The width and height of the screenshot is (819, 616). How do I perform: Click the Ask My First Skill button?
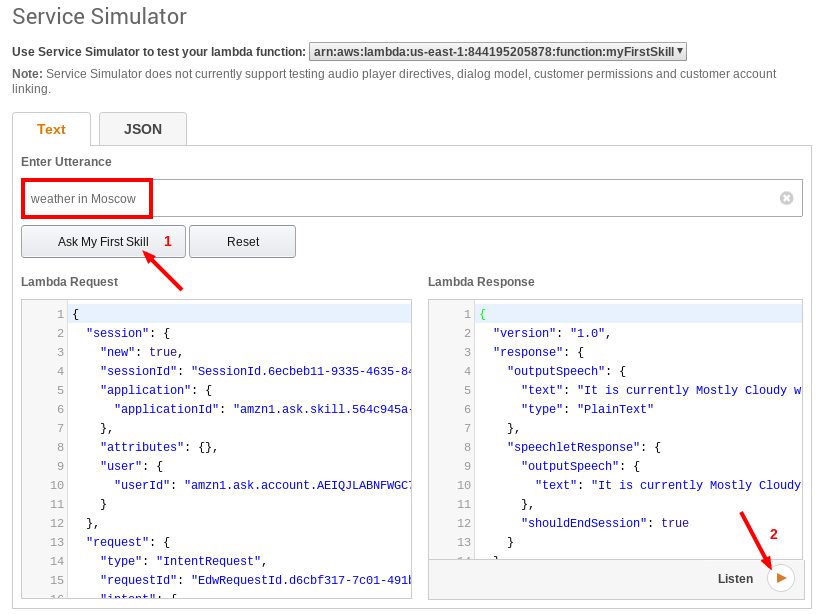103,241
